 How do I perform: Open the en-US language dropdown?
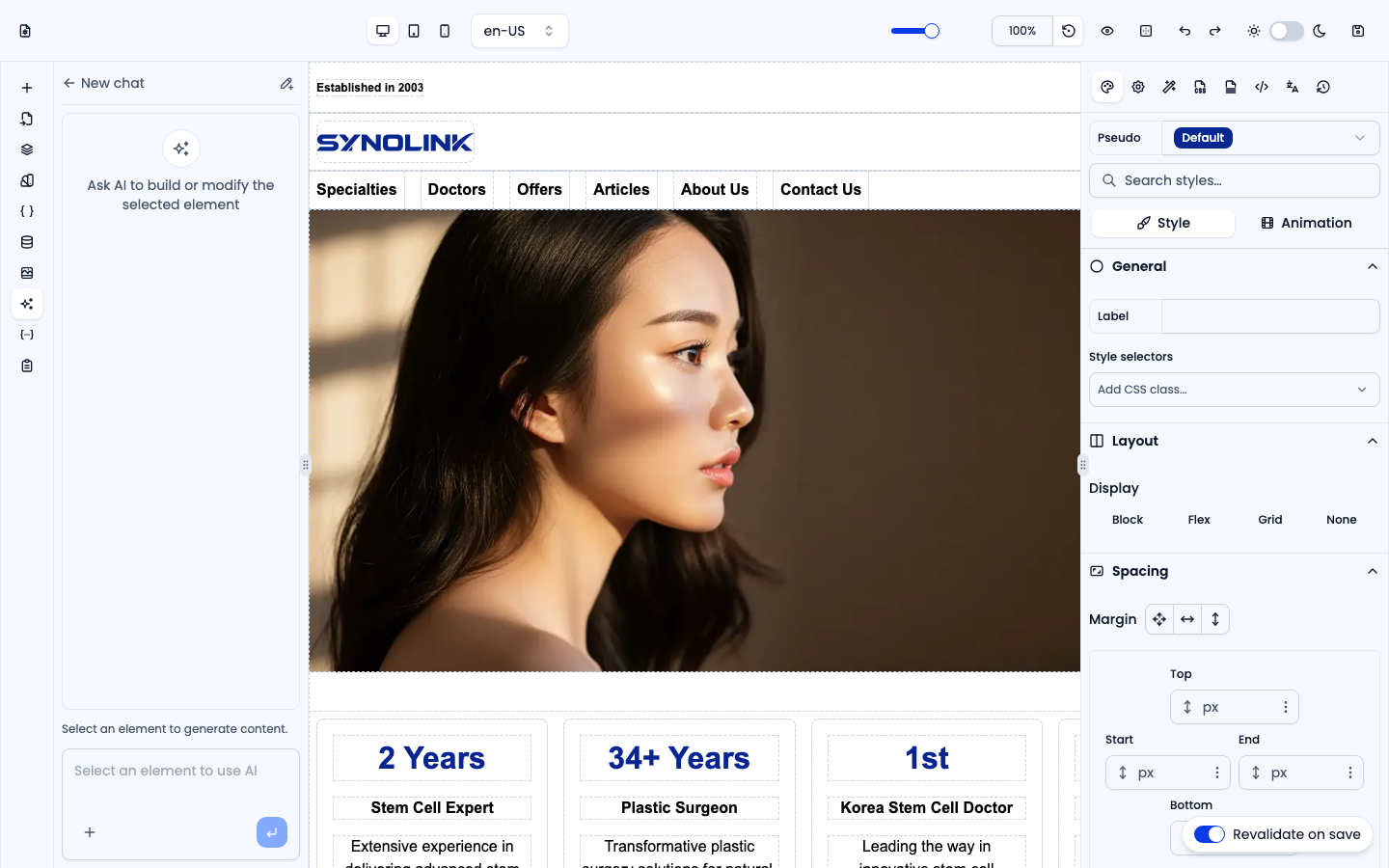pos(520,31)
